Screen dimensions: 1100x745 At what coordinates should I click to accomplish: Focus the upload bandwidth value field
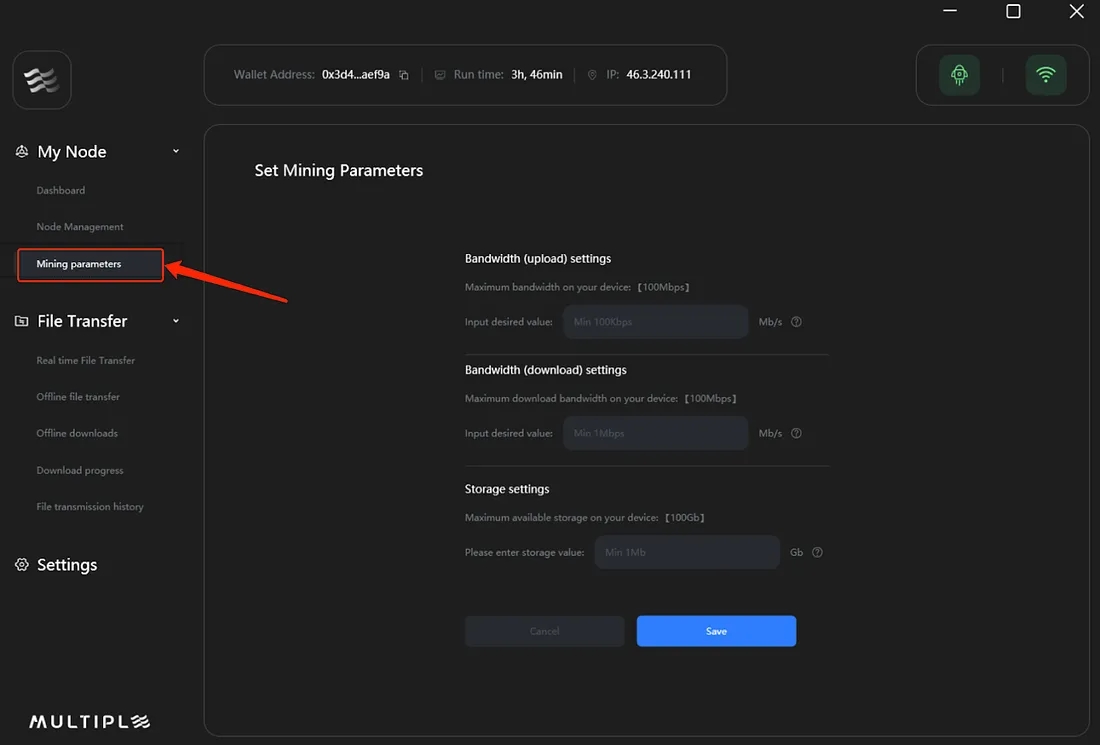click(655, 322)
